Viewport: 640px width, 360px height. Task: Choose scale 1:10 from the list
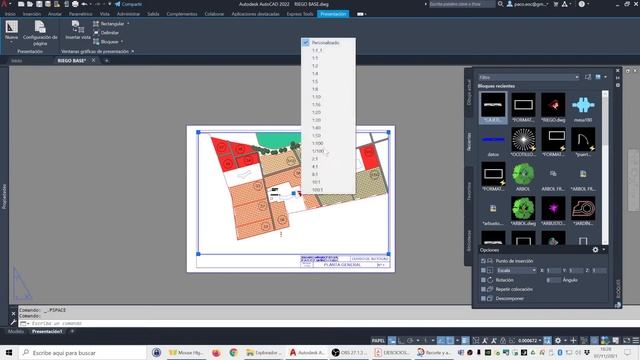pyautogui.click(x=329, y=97)
